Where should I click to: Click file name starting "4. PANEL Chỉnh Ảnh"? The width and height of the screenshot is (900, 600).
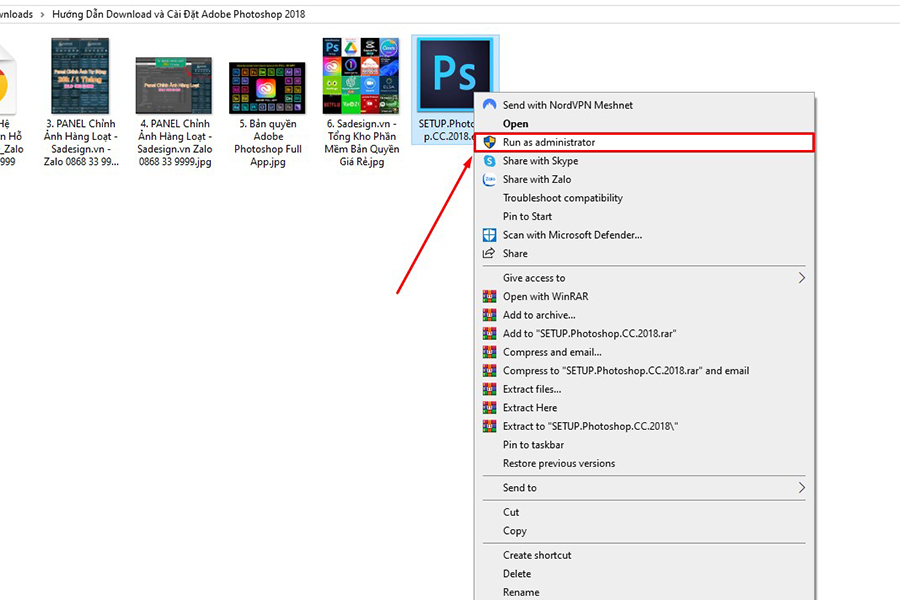174,142
